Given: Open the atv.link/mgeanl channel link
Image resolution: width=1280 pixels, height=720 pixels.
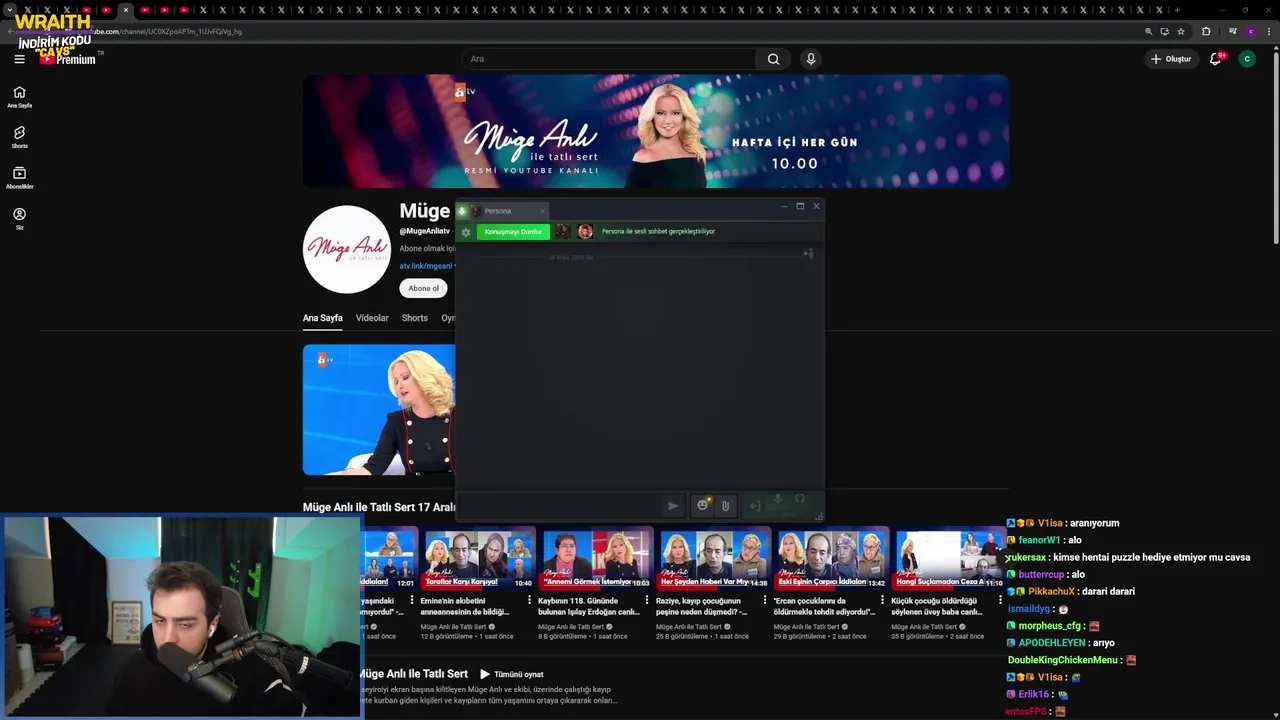Looking at the screenshot, I should 426,266.
